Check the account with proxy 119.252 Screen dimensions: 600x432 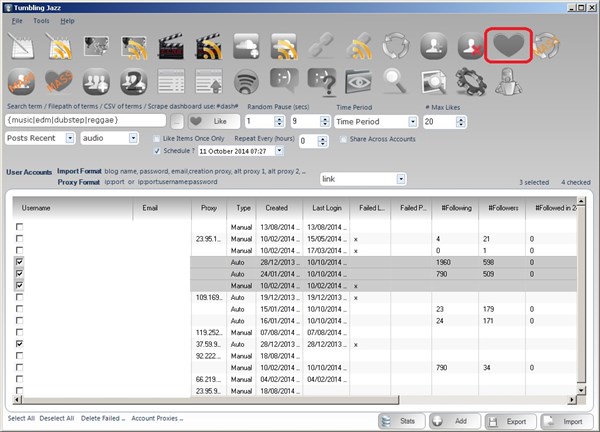pos(20,332)
